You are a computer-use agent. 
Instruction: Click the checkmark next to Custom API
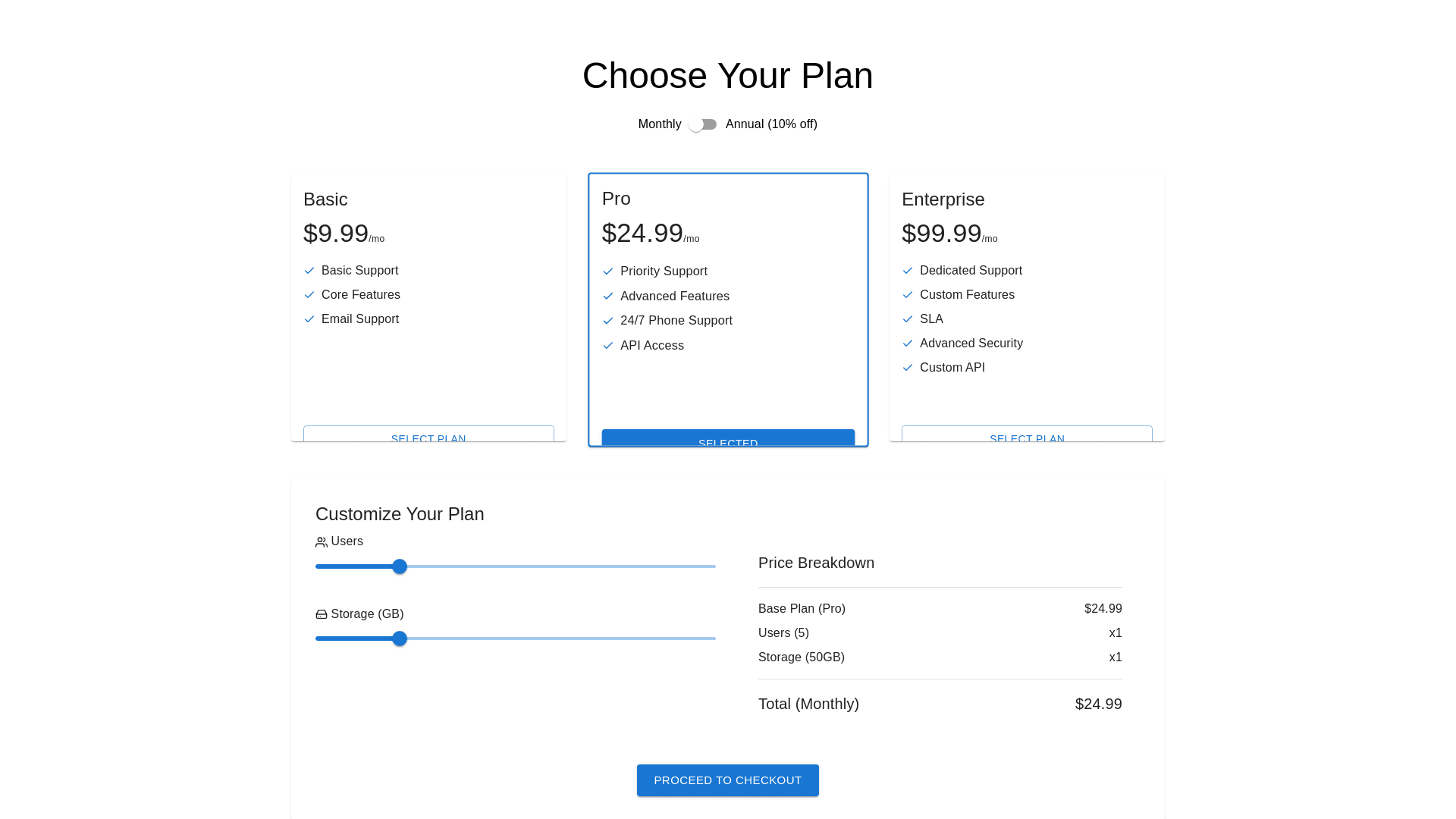[x=908, y=368]
